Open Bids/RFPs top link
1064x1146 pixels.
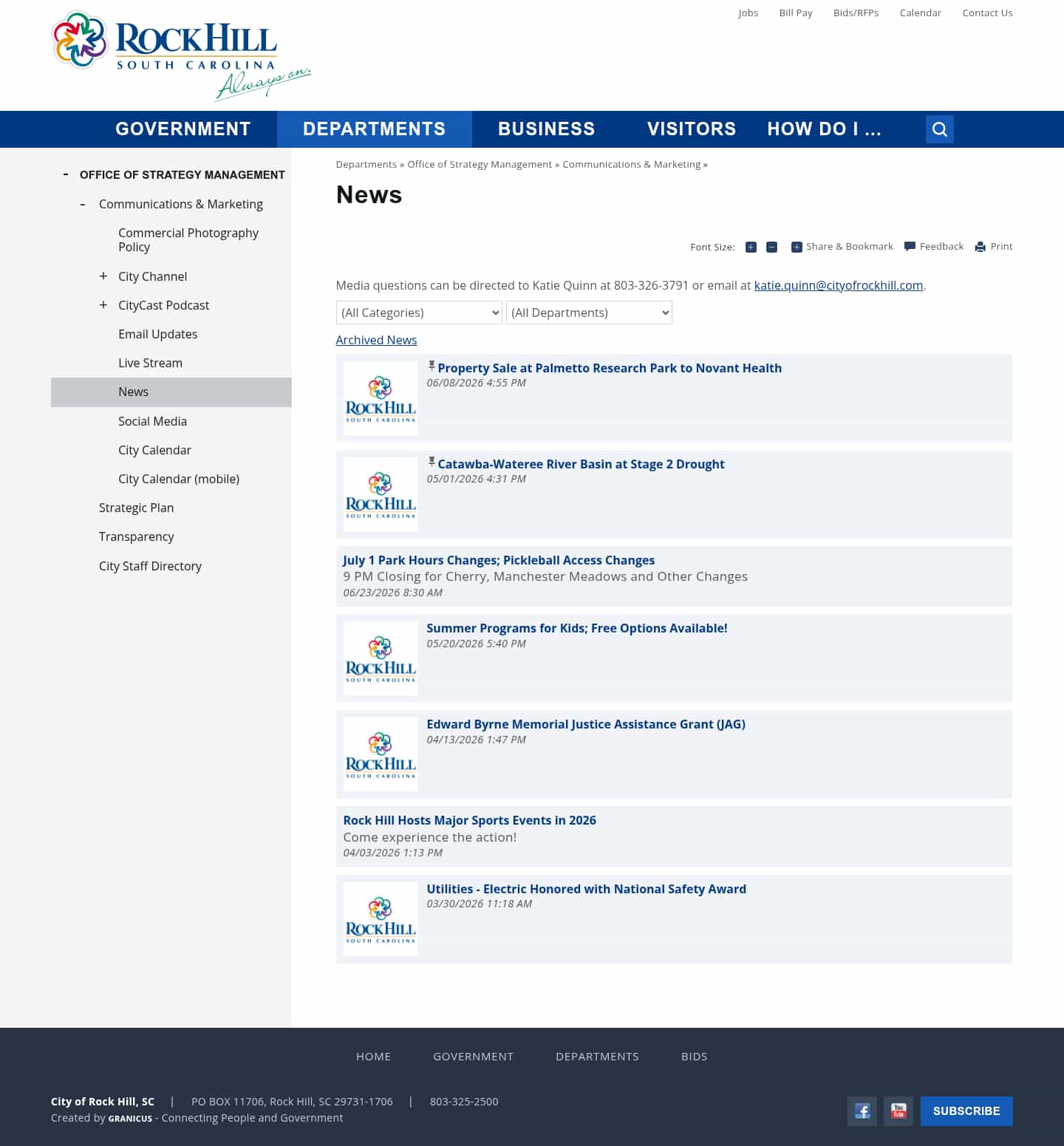[x=856, y=13]
